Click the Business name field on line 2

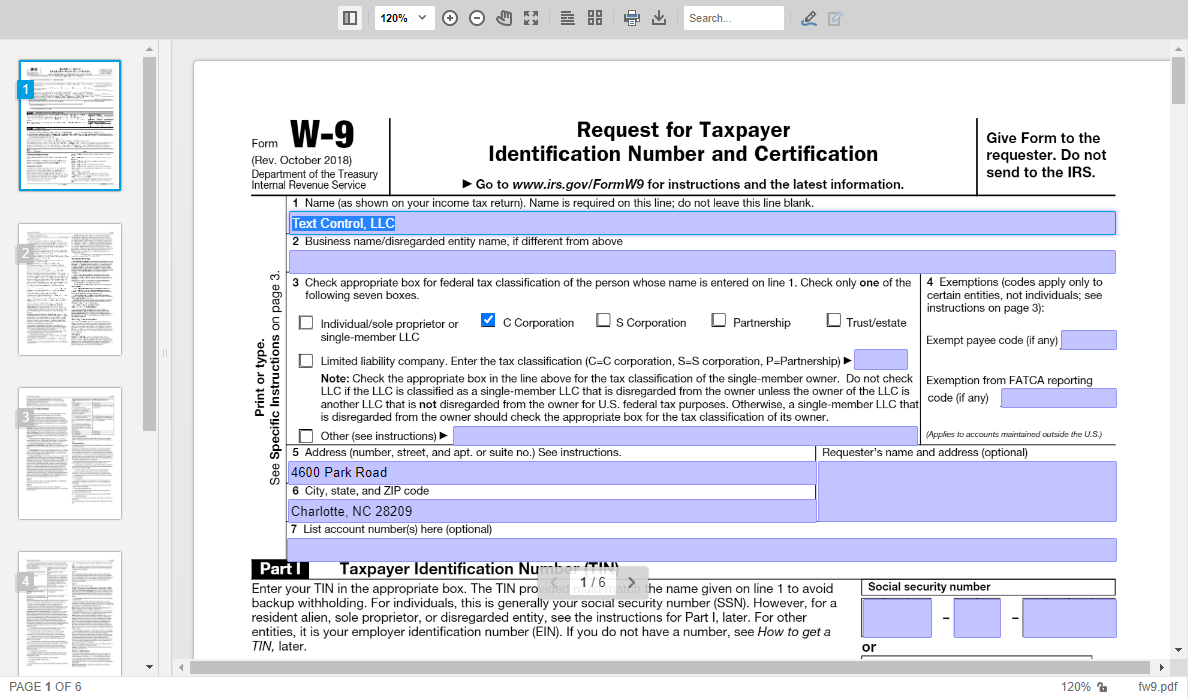pyautogui.click(x=702, y=261)
